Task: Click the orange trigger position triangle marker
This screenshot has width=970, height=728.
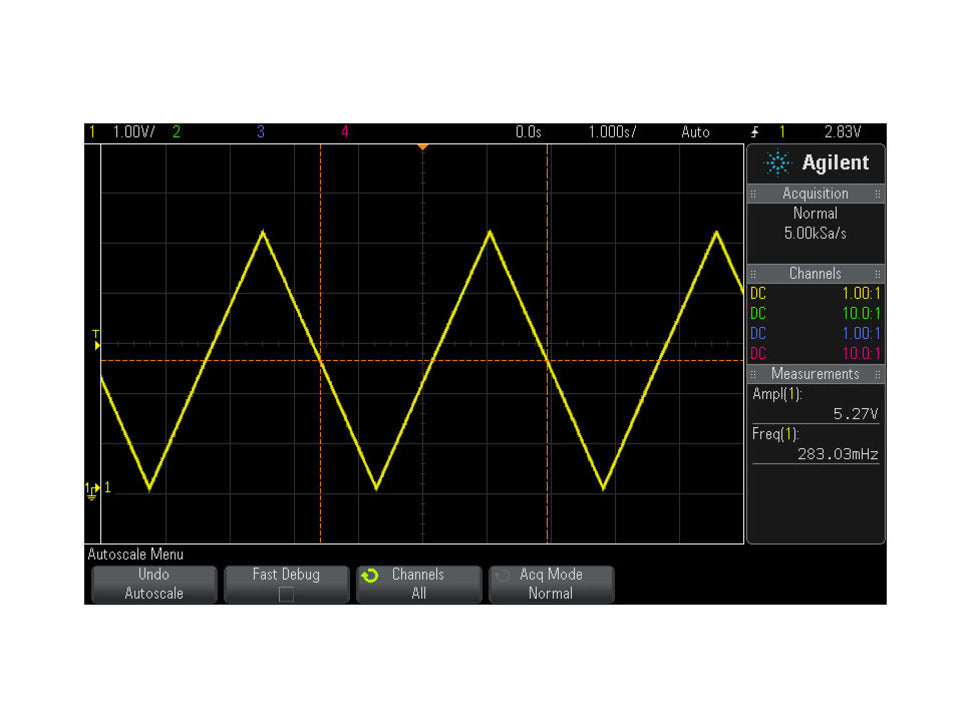Action: pos(423,146)
